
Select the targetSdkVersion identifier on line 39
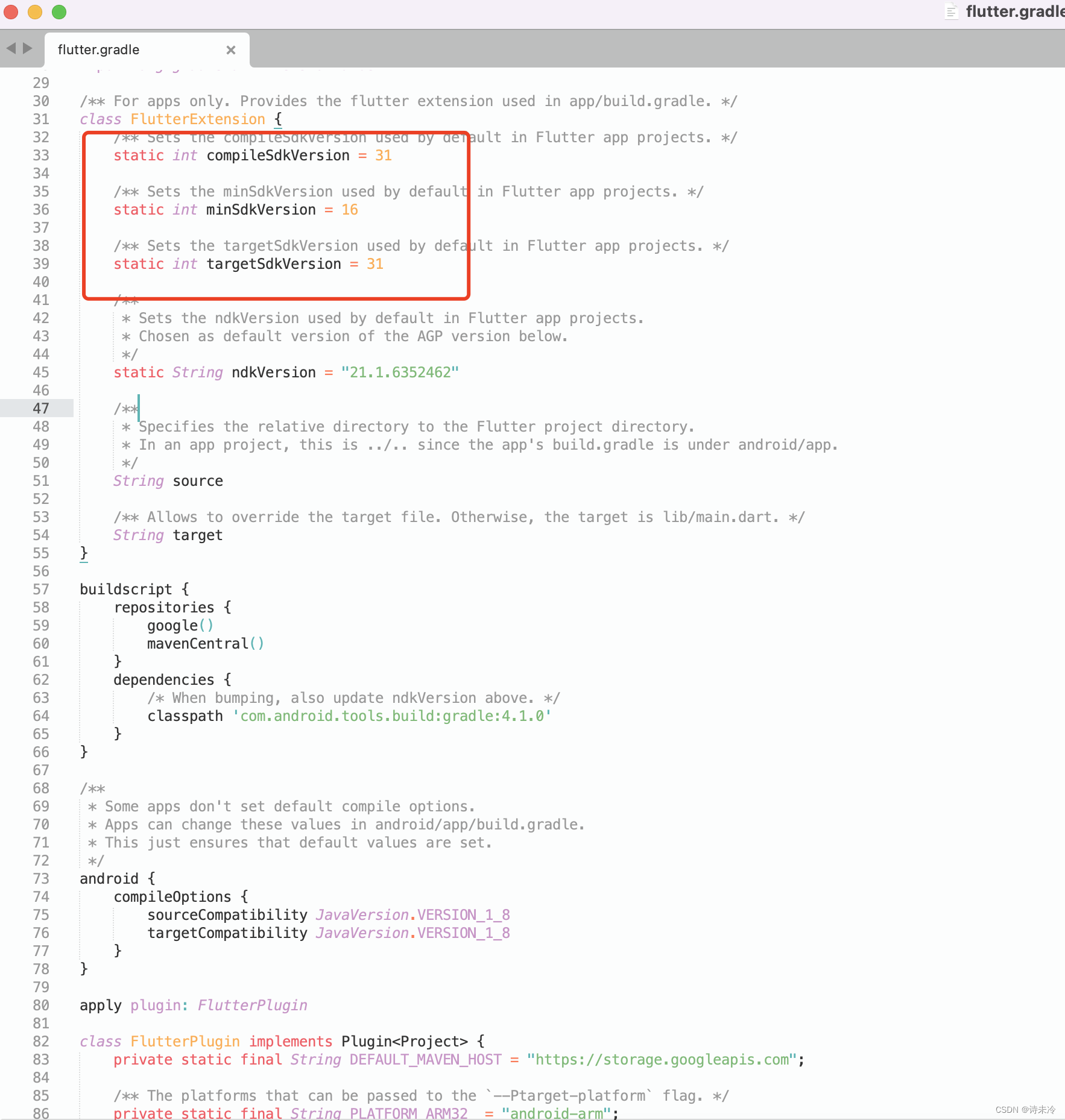coord(273,263)
